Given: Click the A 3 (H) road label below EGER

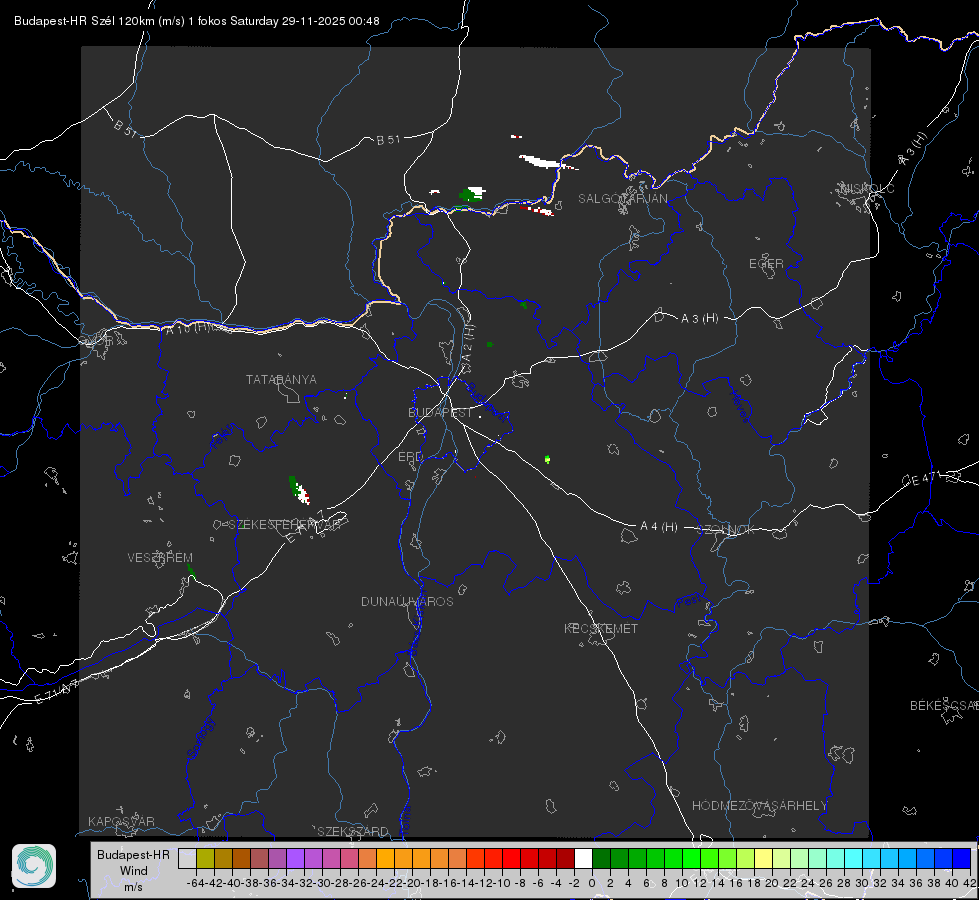Looking at the screenshot, I should pyautogui.click(x=699, y=319).
